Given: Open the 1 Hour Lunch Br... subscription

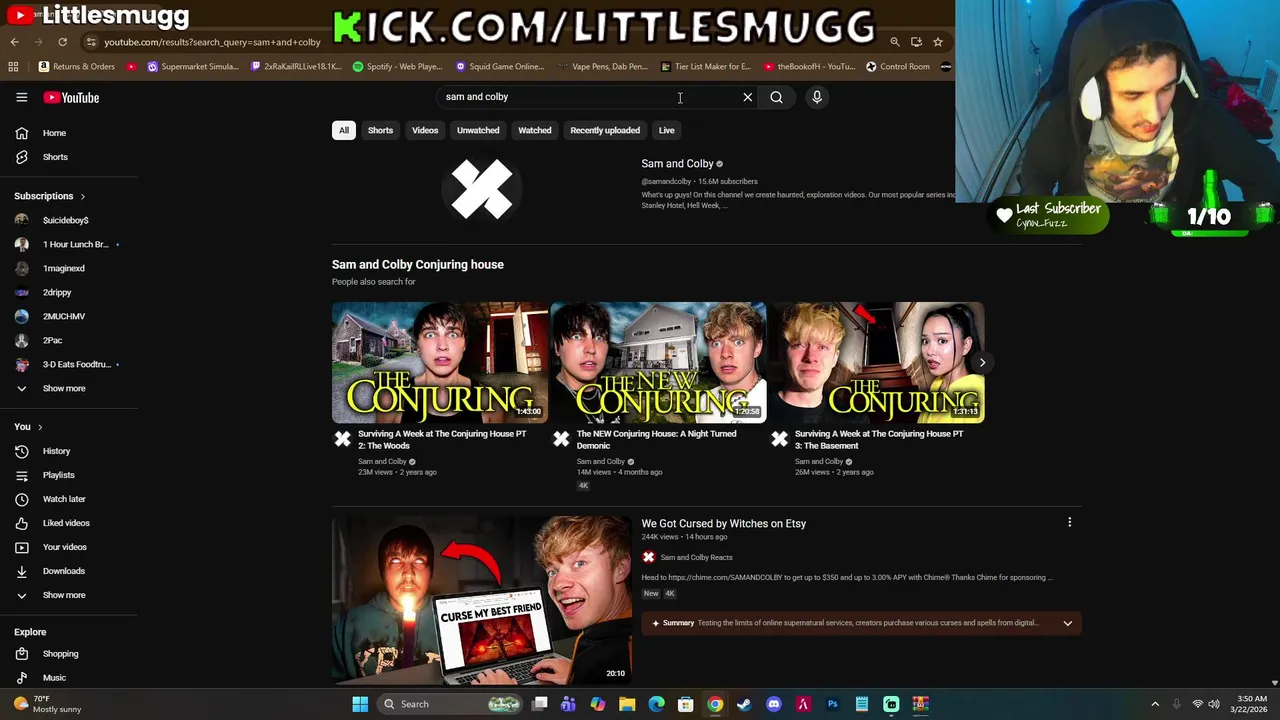Looking at the screenshot, I should click(68, 244).
